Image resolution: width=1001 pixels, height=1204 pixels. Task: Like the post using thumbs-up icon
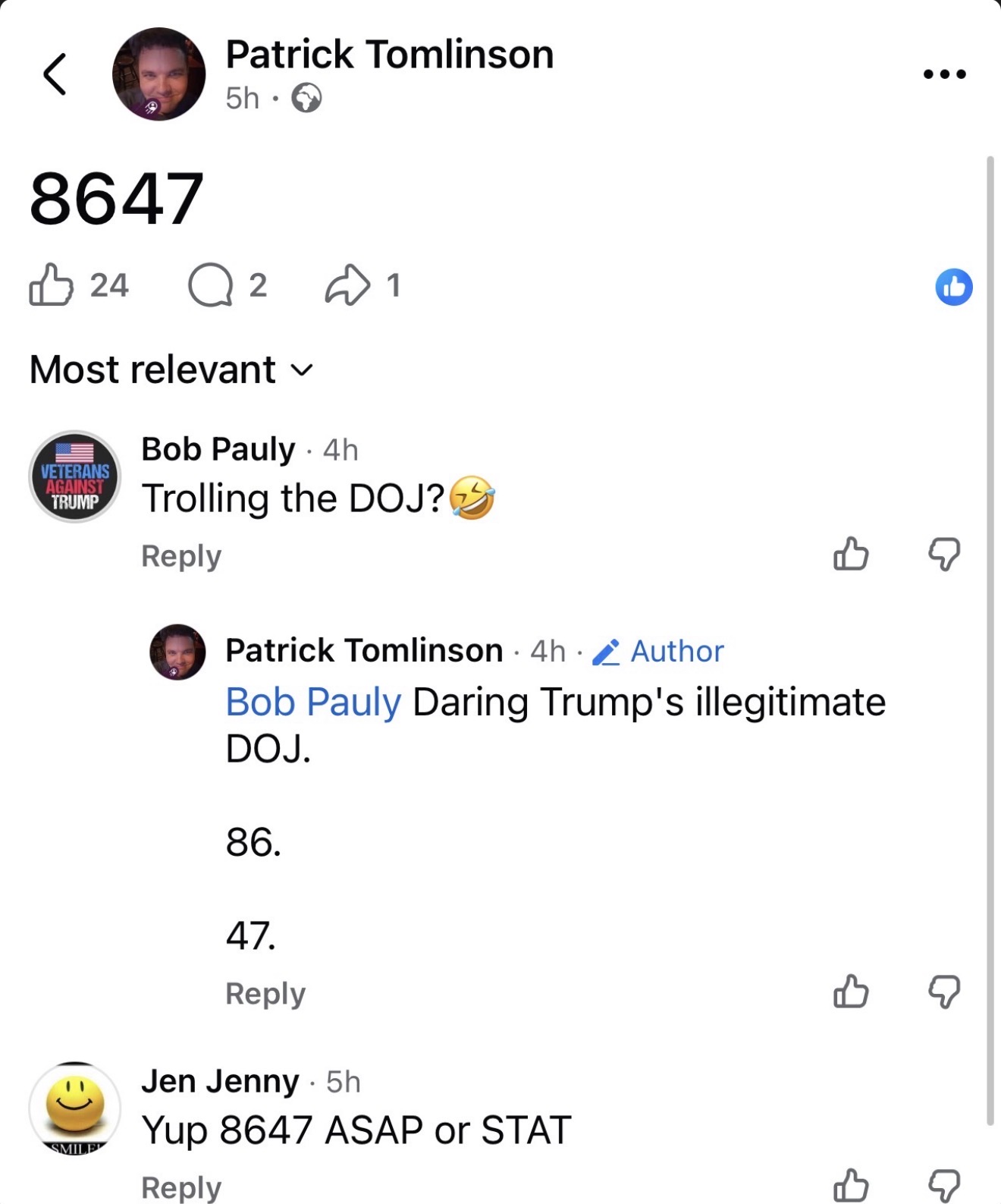point(51,284)
